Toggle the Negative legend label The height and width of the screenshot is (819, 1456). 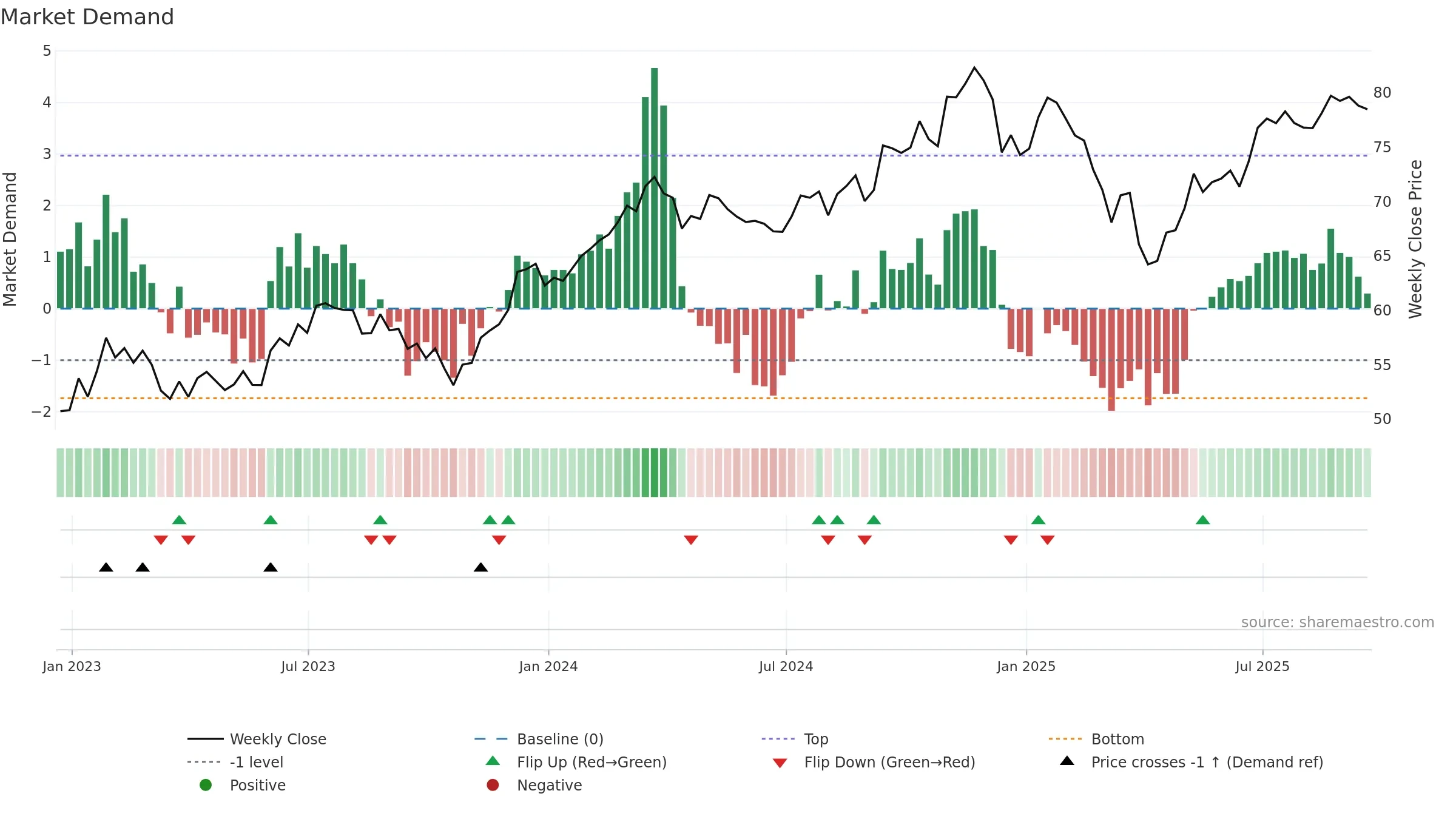pos(549,786)
